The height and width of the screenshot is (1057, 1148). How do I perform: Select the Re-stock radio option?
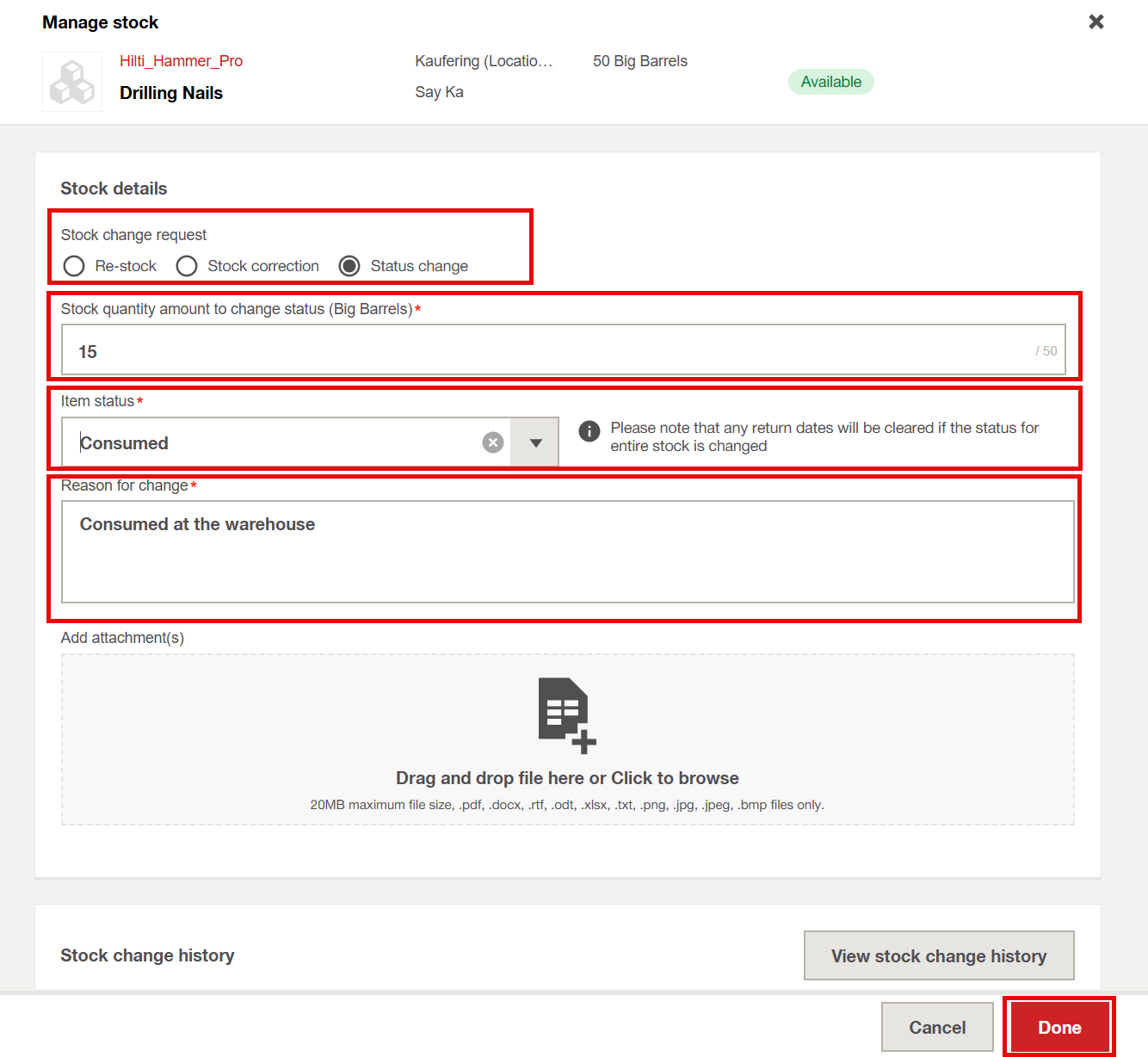pyautogui.click(x=75, y=266)
